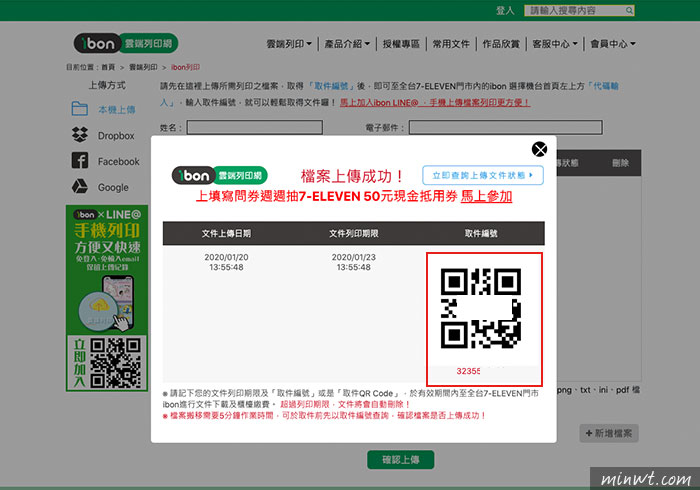The image size is (700, 490).
Task: Click 立即查詢上傳文件狀態 button
Action: click(483, 175)
